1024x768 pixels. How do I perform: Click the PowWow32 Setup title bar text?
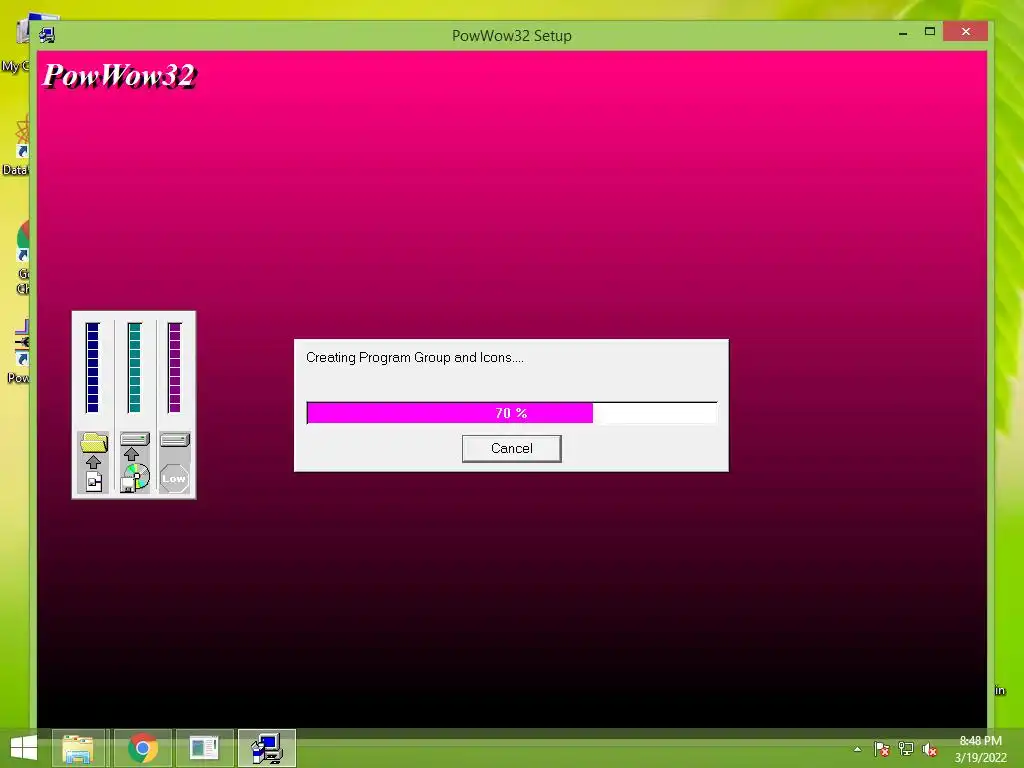coord(511,36)
